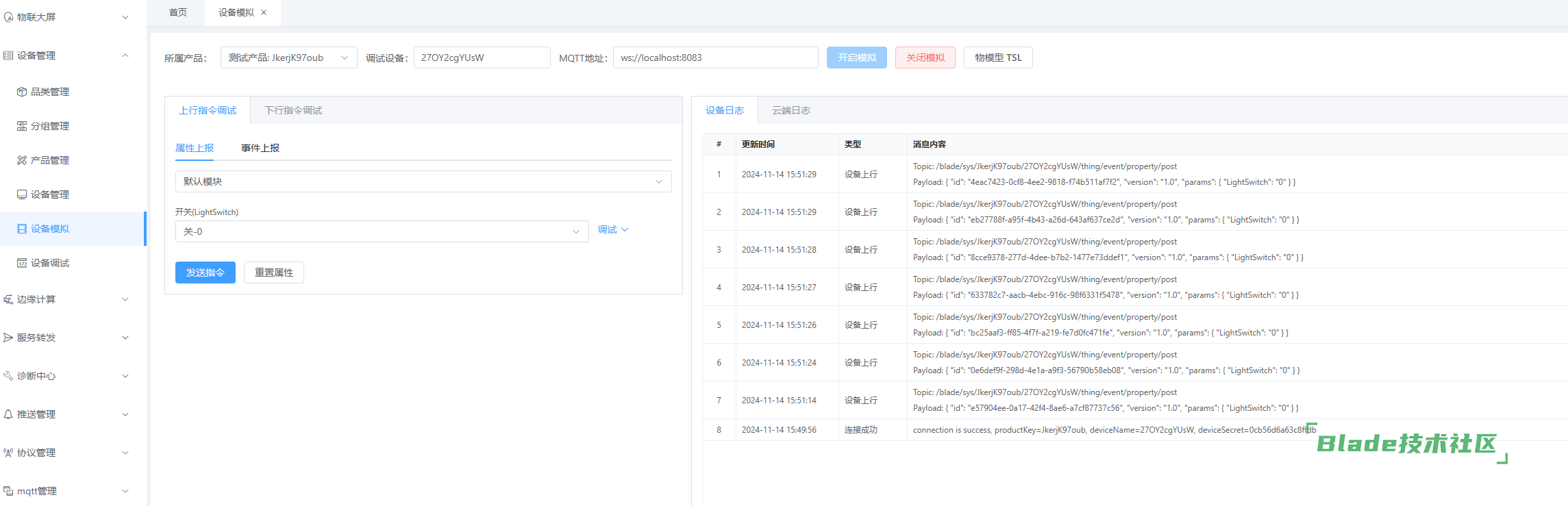Open the 物模型 TSL button
The image size is (1568, 506).
[x=998, y=58]
